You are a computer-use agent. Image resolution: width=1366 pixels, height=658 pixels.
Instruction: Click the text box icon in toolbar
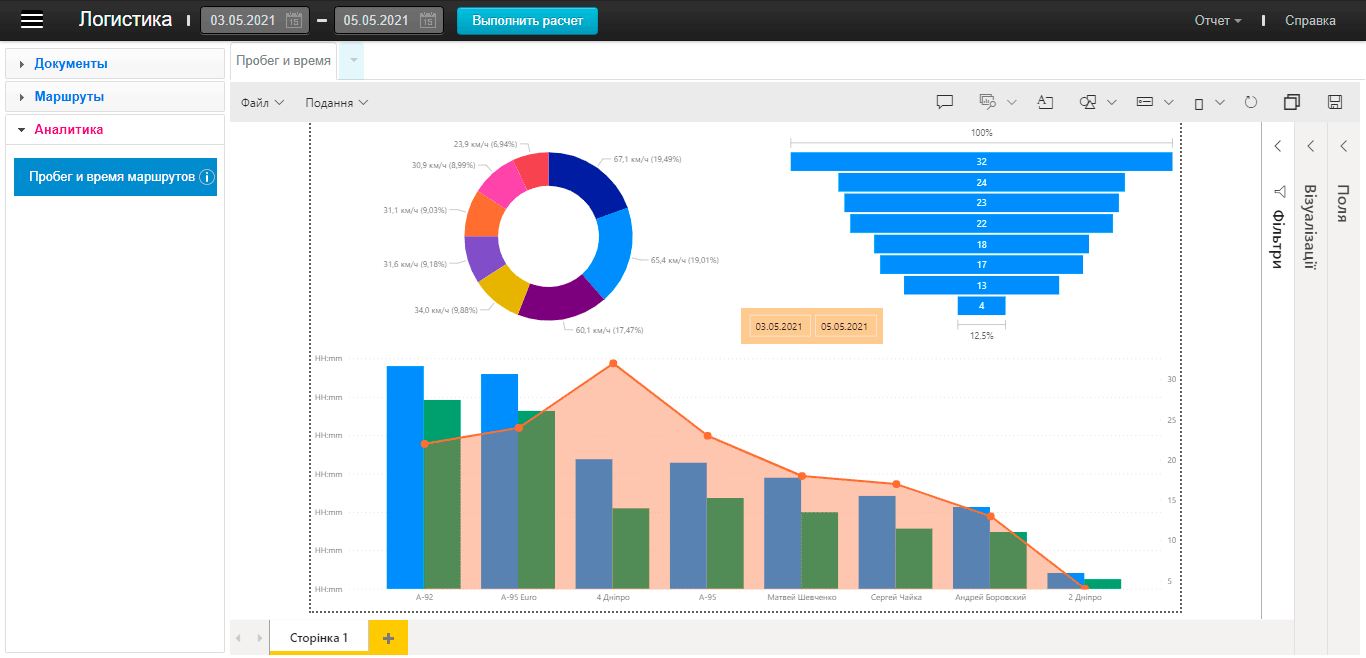tap(1045, 102)
